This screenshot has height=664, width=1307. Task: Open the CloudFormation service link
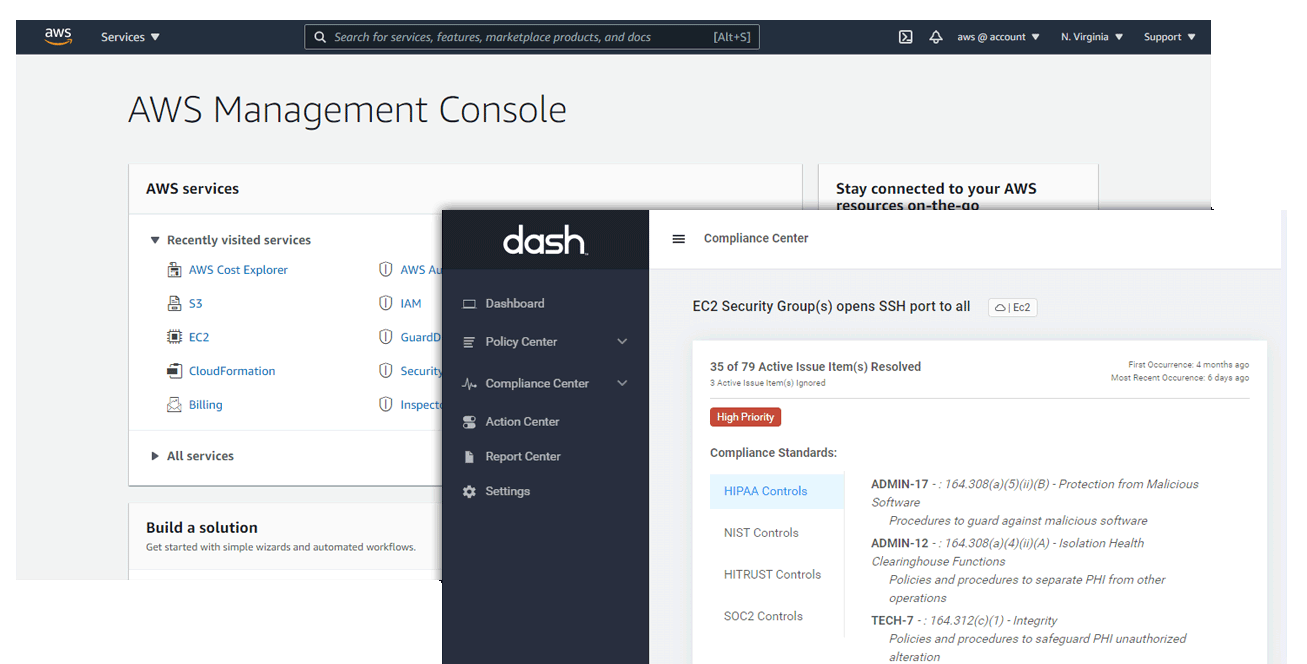pos(232,371)
